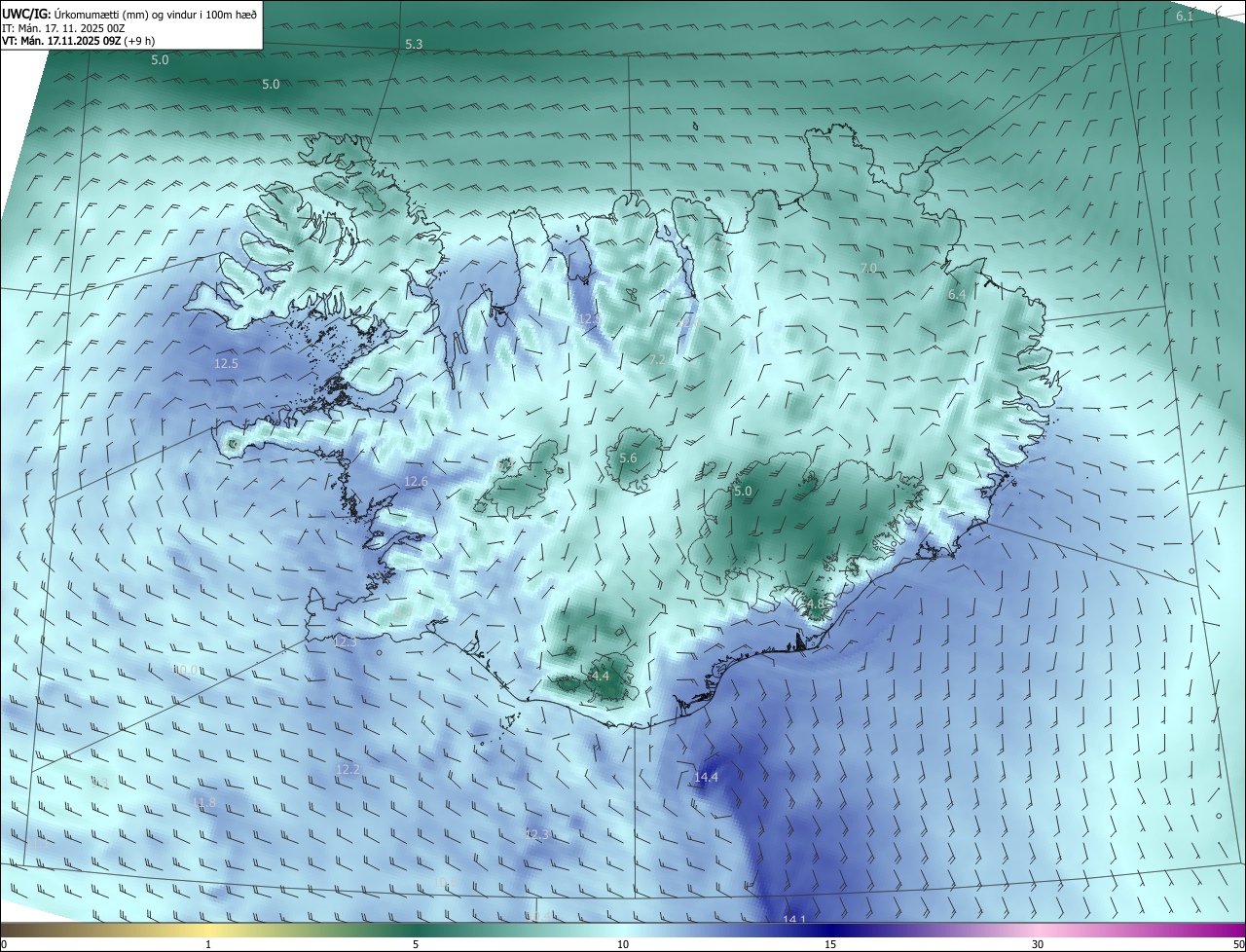The height and width of the screenshot is (952, 1246).
Task: Click the color bar tick labeled 1
Action: pyautogui.click(x=208, y=944)
